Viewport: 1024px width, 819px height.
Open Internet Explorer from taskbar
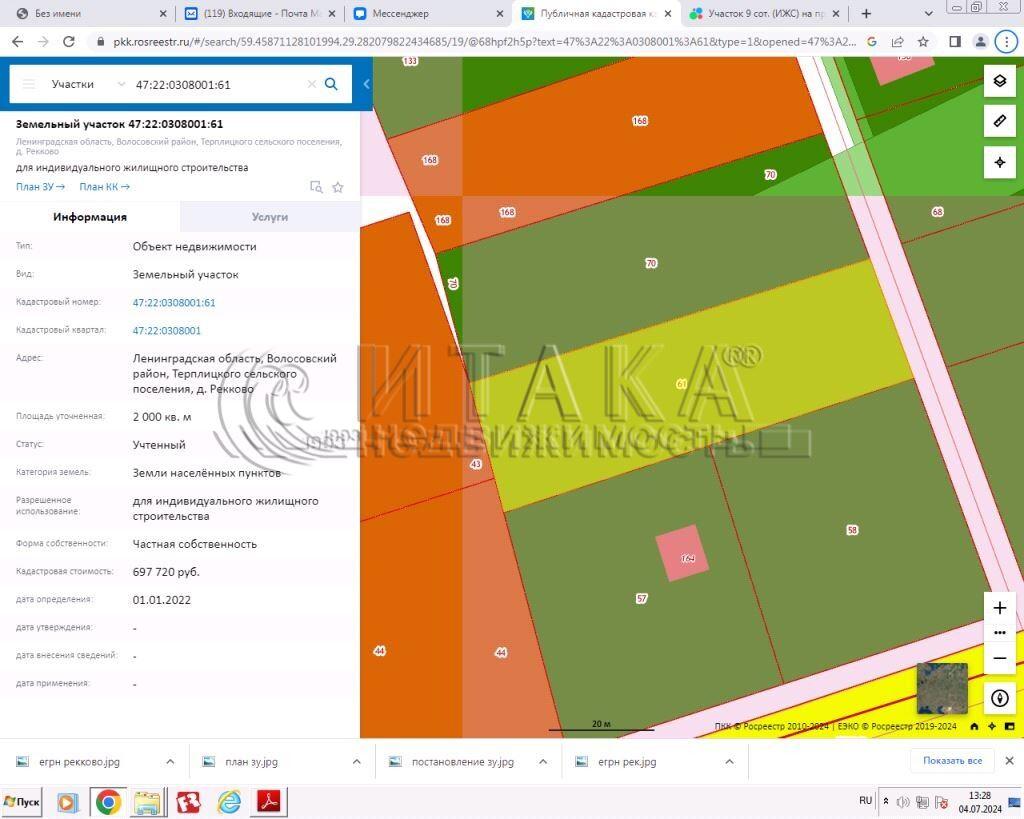(229, 802)
